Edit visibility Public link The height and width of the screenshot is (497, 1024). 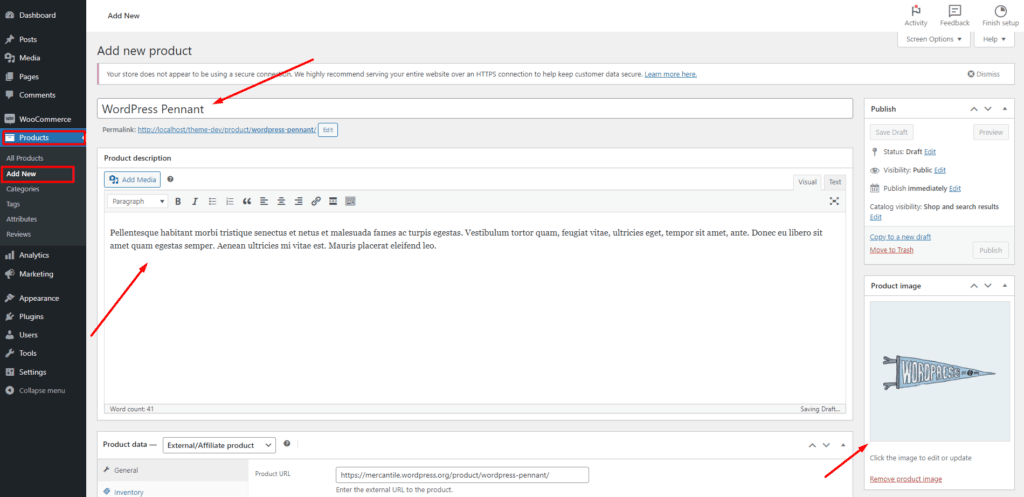[940, 170]
